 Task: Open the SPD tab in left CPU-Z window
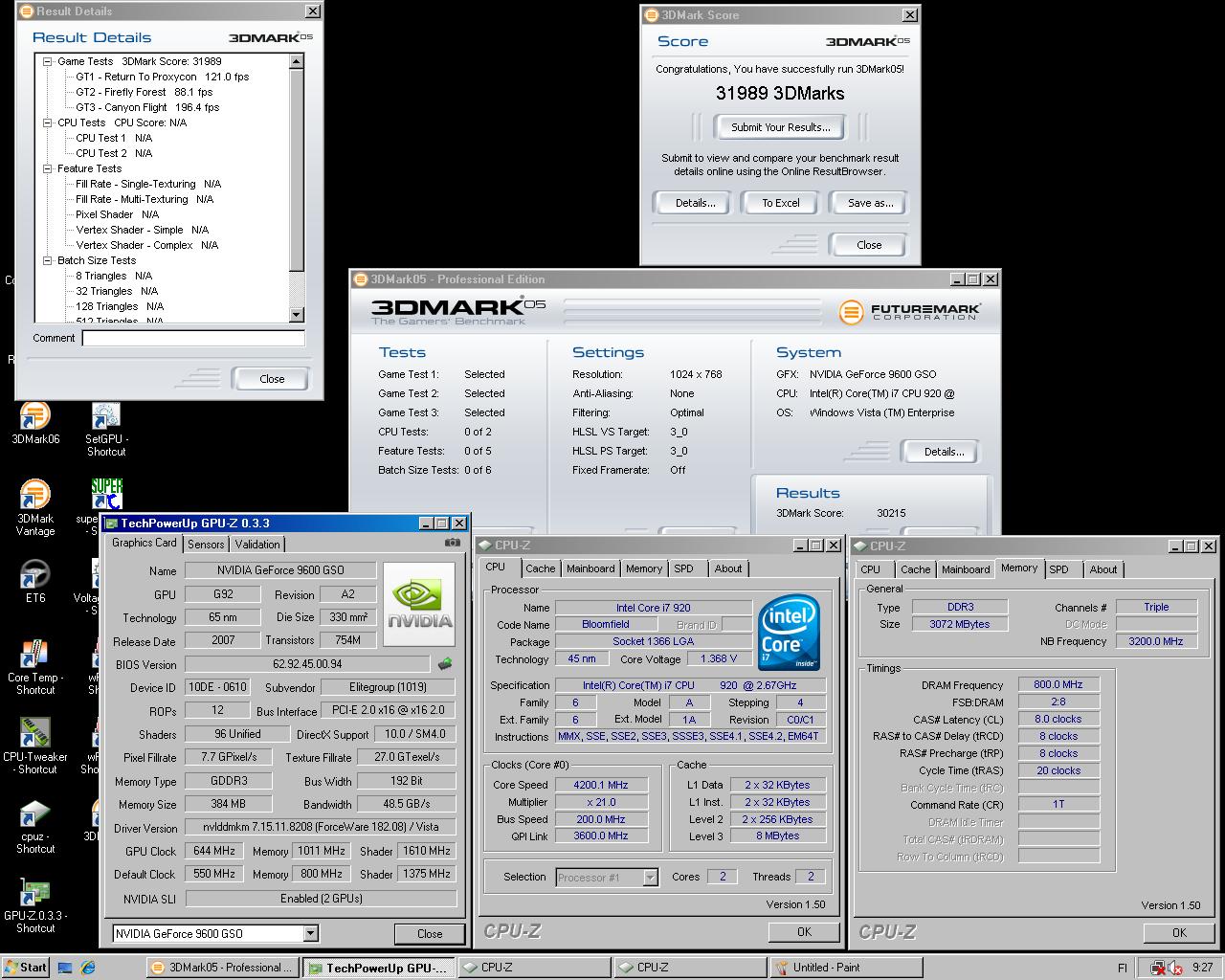pyautogui.click(x=683, y=568)
